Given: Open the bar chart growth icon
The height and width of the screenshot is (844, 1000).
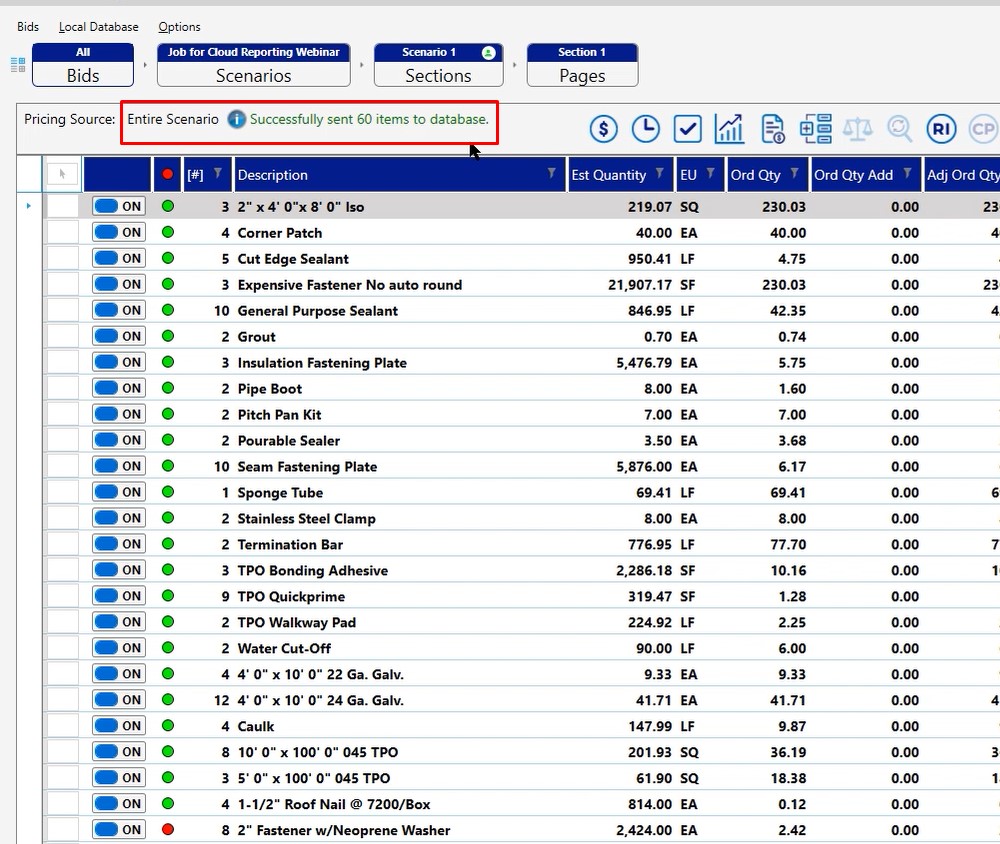Looking at the screenshot, I should pyautogui.click(x=729, y=128).
